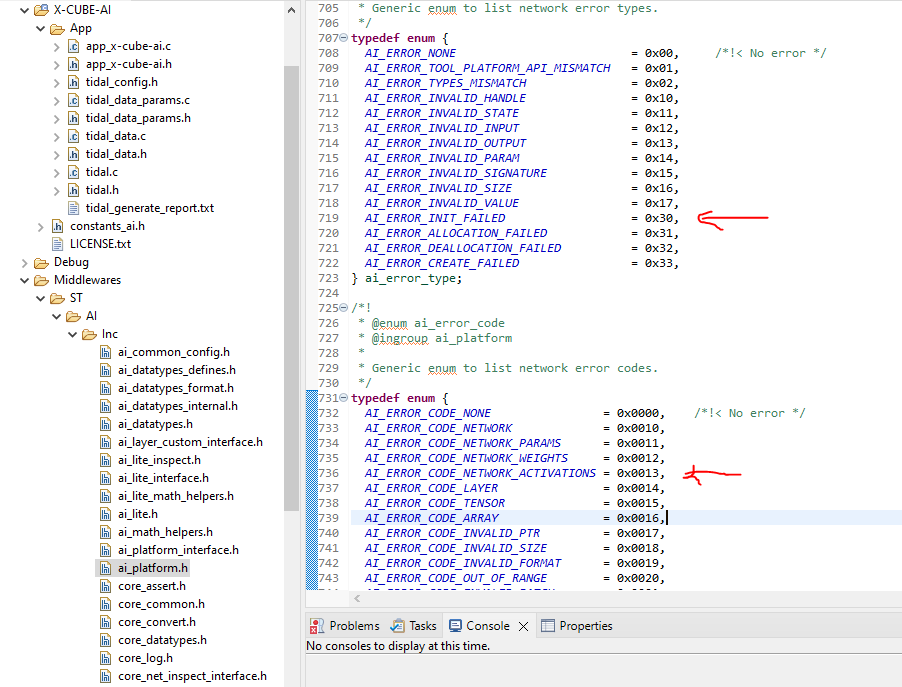Collapse the ST folder
This screenshot has width=902, height=687.
pyautogui.click(x=40, y=298)
